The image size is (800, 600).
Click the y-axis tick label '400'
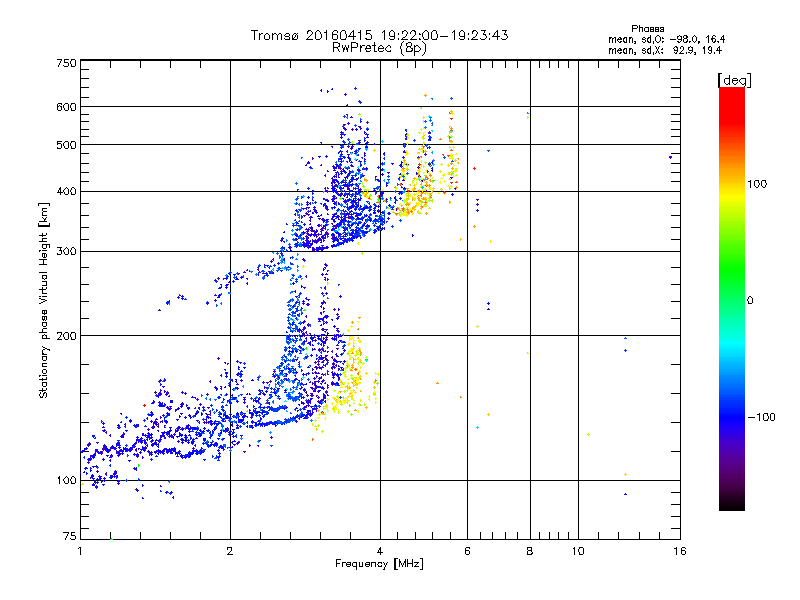tap(66, 192)
